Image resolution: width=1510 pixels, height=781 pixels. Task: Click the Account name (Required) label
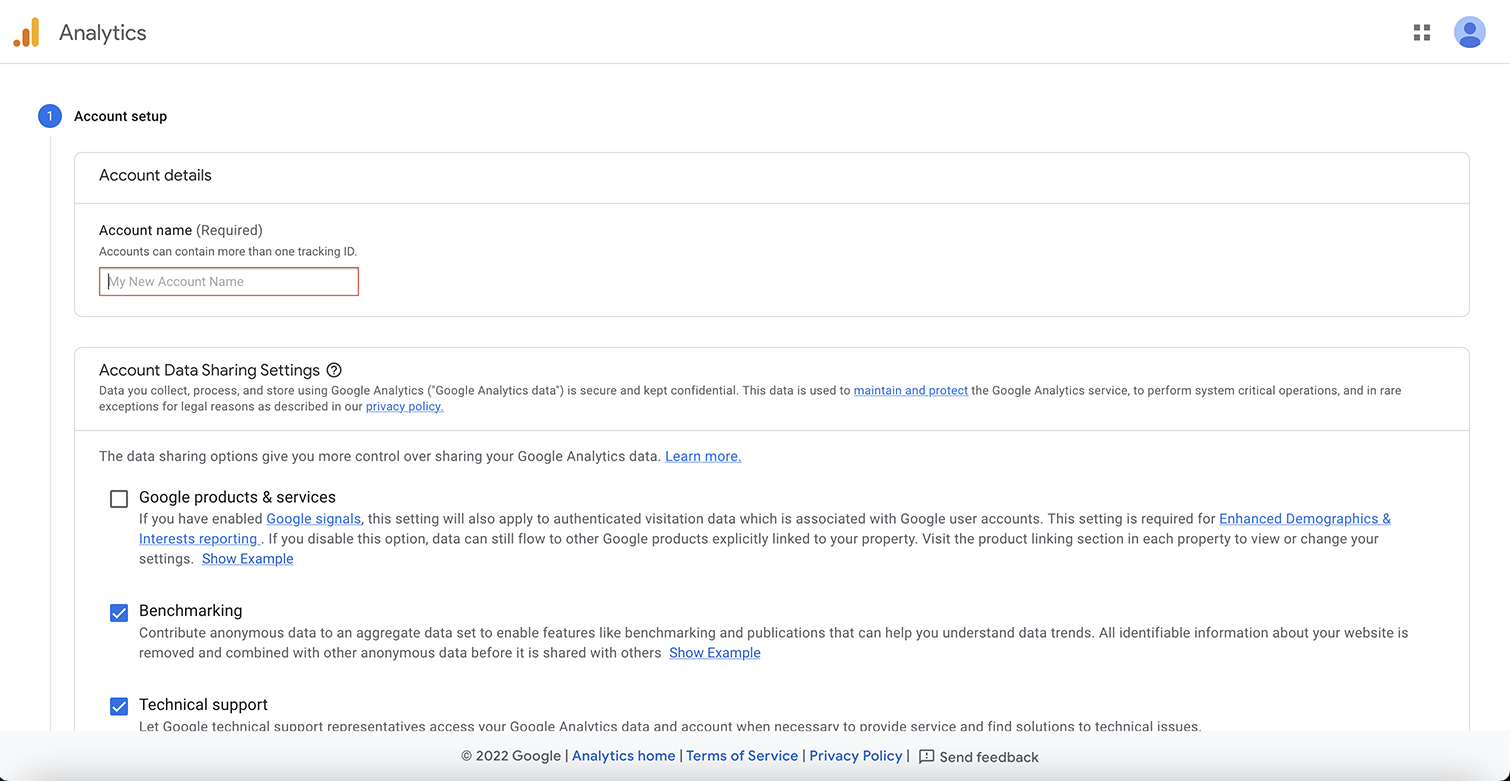coord(181,230)
